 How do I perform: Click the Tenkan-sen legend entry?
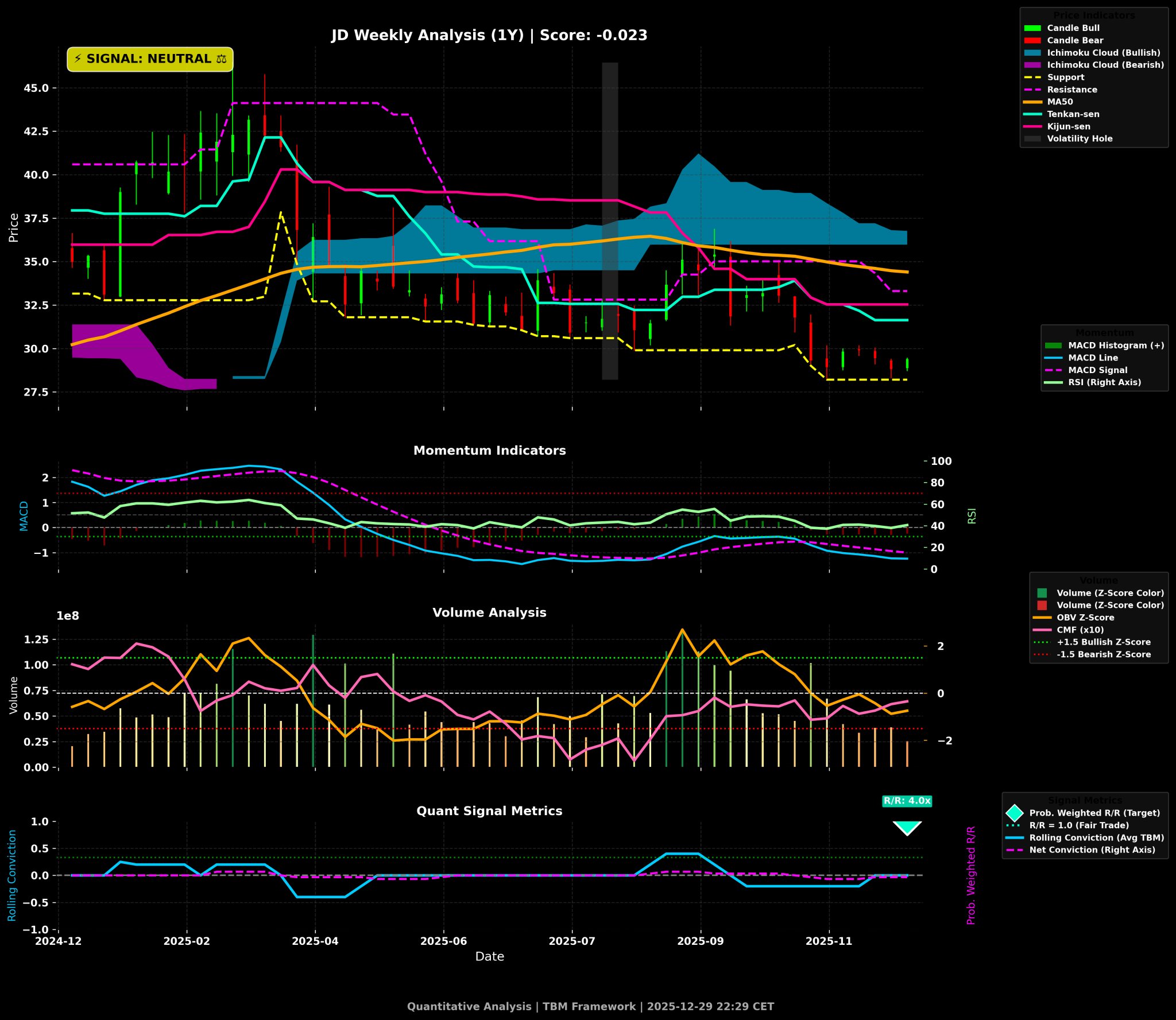point(1073,114)
